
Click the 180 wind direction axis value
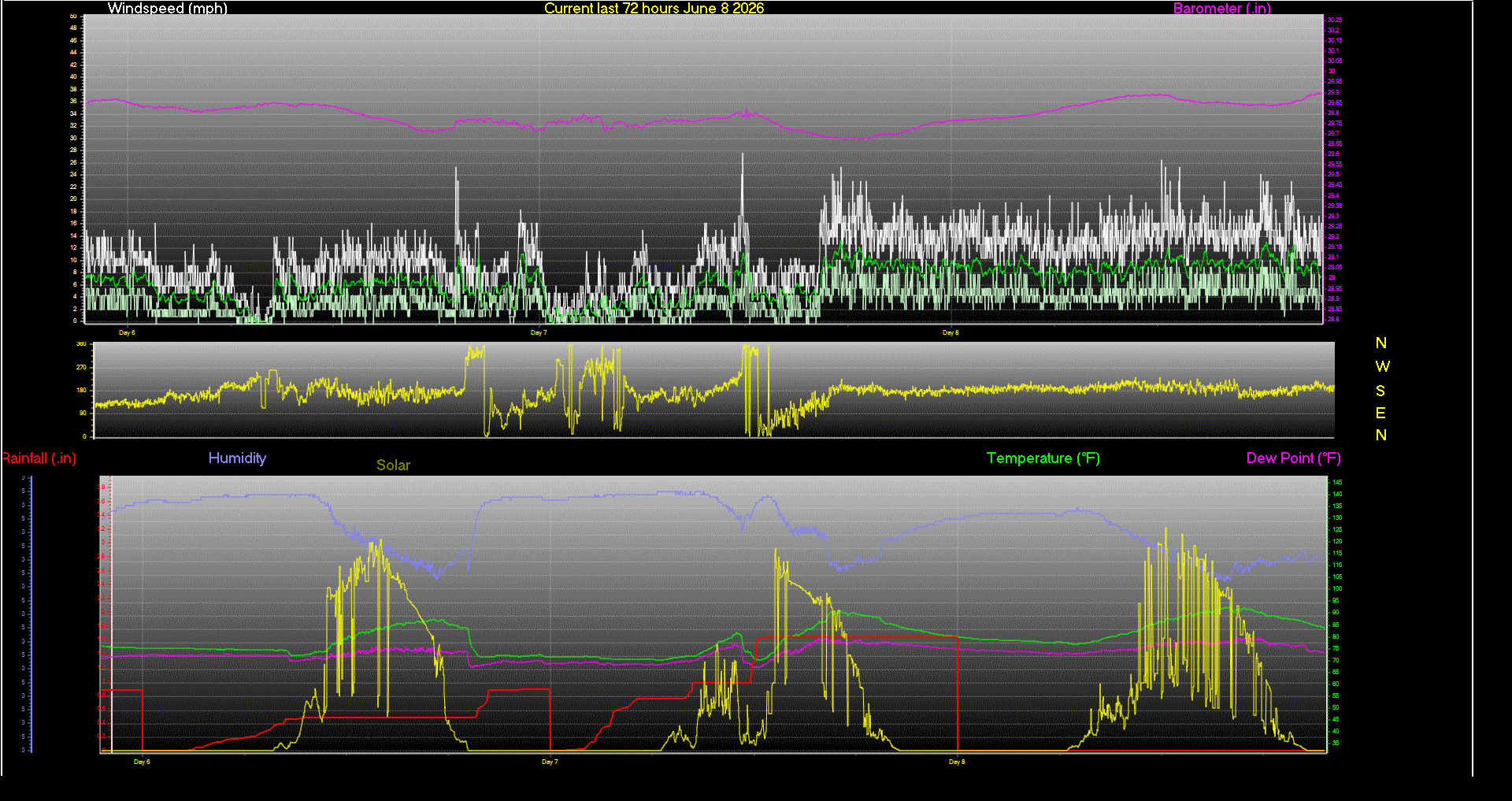click(81, 390)
